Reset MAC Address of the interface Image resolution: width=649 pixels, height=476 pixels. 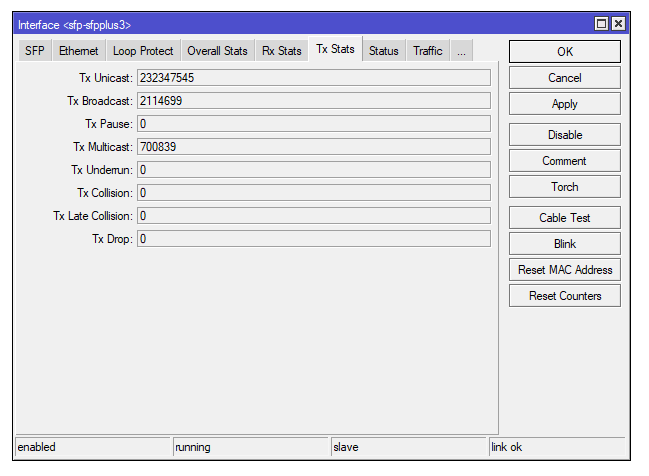565,270
